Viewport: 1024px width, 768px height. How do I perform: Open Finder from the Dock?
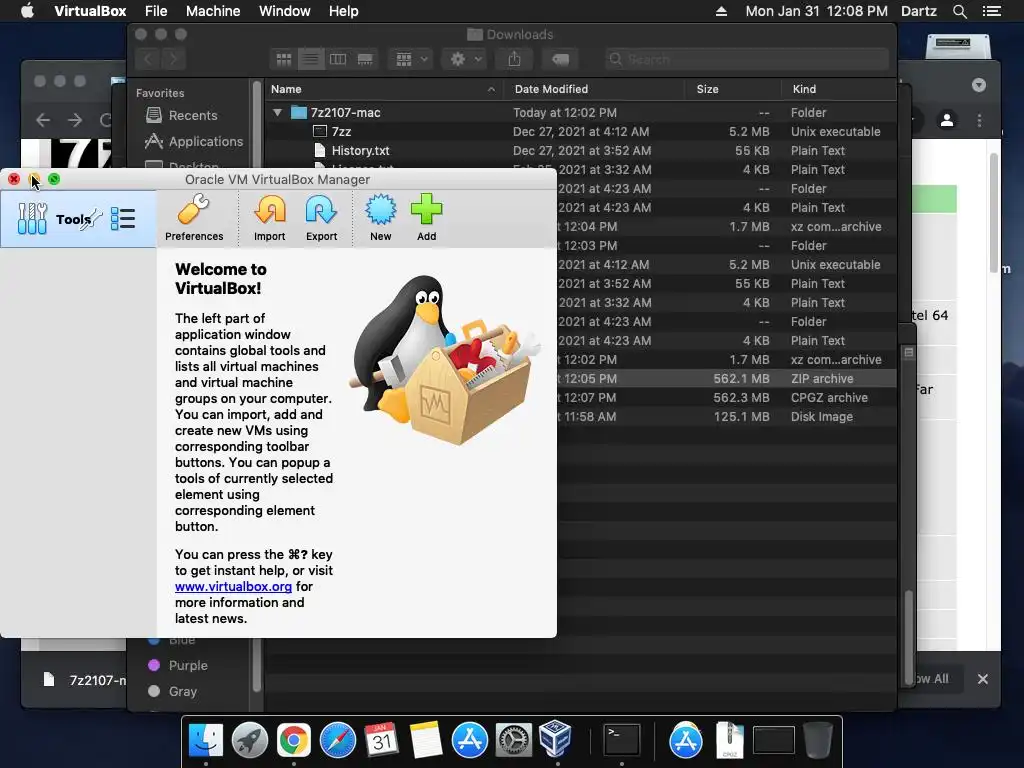click(x=206, y=741)
